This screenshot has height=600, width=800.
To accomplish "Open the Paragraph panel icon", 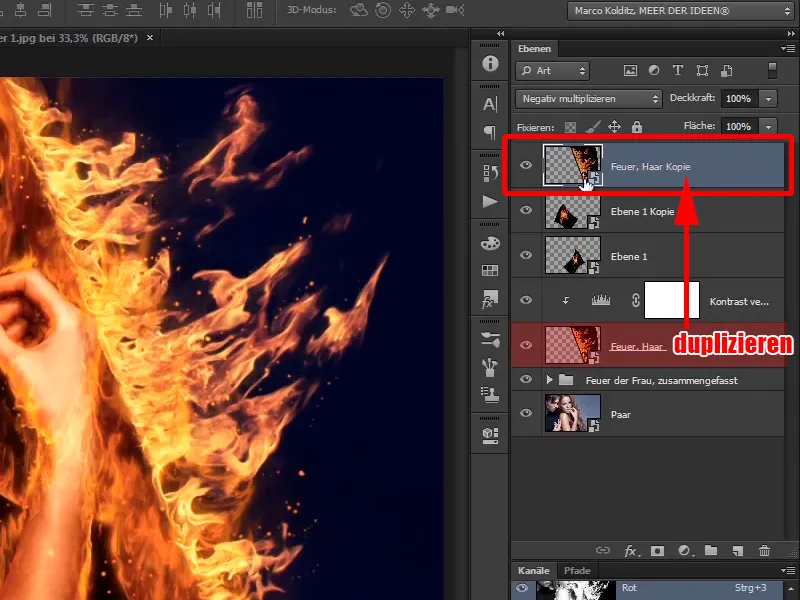I will 490,133.
